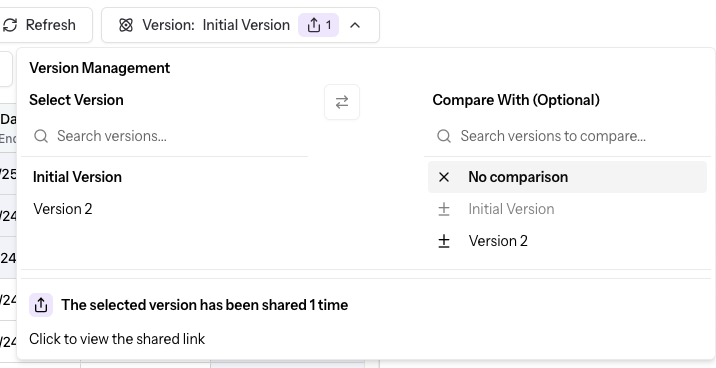716x368 pixels.
Task: Click the swap versions arrows button
Action: 342,102
